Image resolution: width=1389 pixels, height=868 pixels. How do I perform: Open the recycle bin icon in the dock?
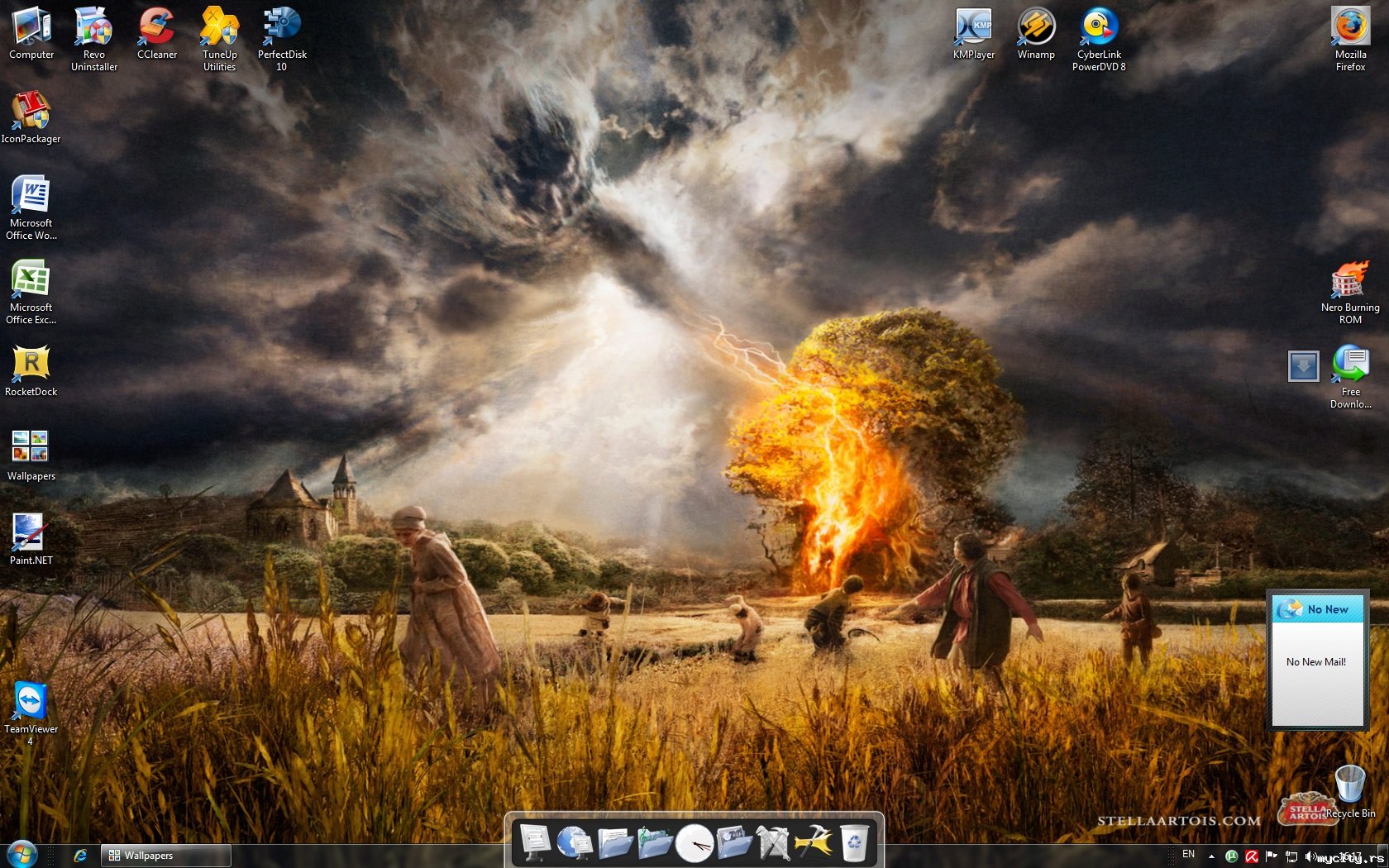[854, 842]
